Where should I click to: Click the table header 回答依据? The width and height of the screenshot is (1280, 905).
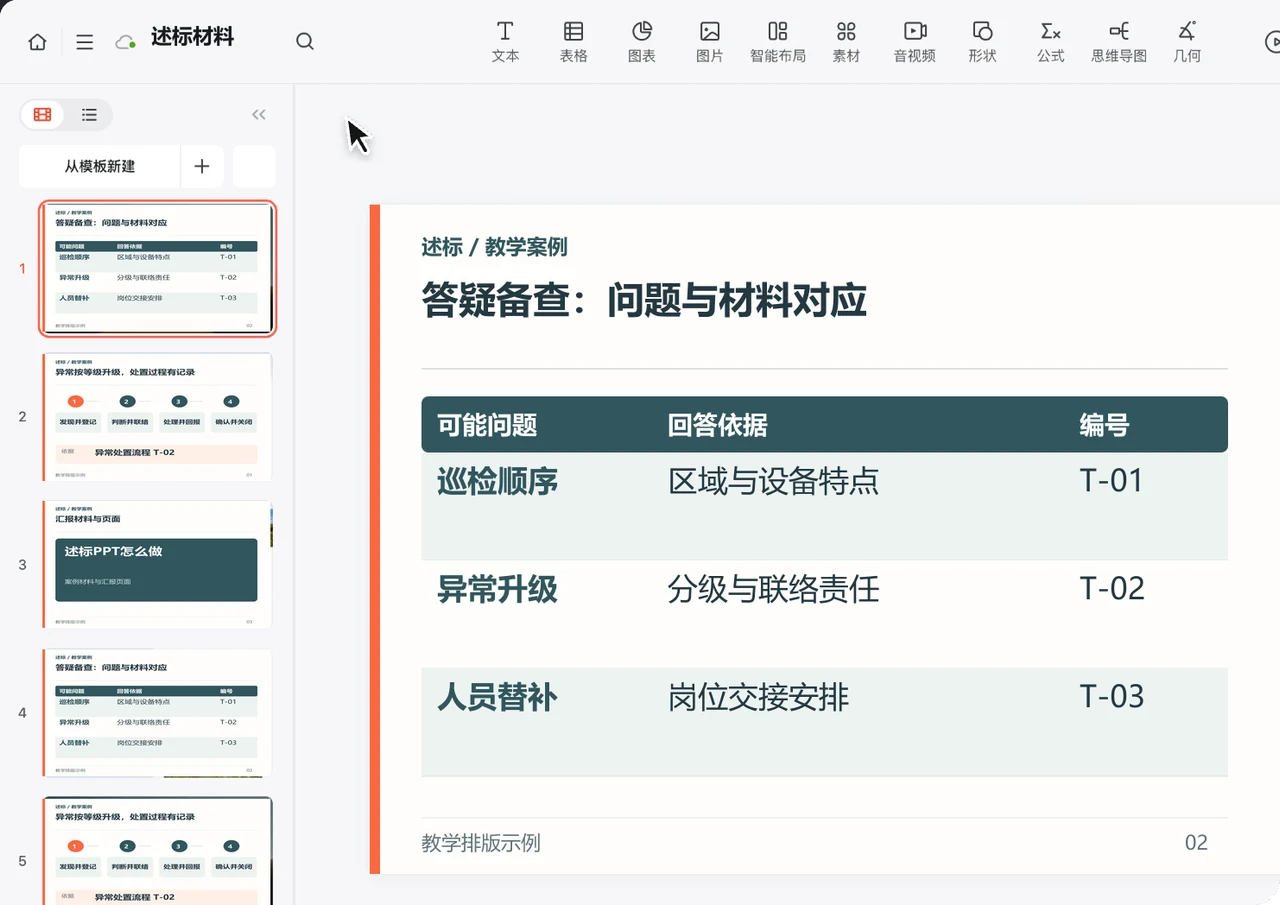coord(718,425)
